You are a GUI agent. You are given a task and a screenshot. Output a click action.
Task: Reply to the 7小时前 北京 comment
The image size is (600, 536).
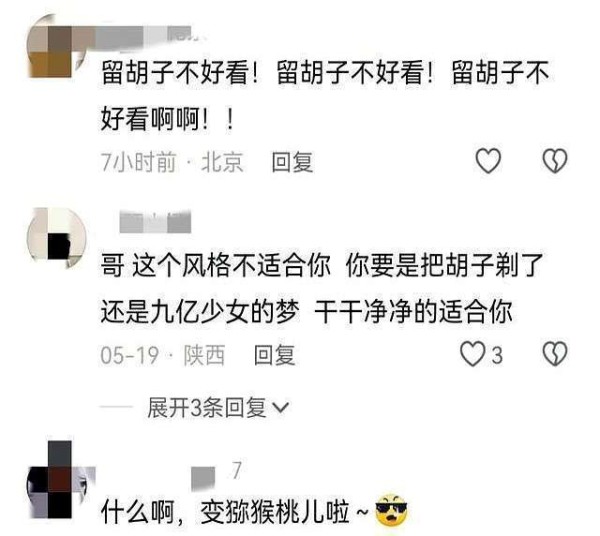coord(292,162)
